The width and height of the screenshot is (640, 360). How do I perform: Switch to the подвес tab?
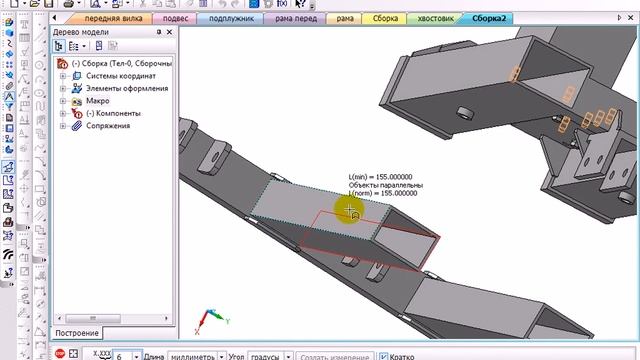tap(175, 18)
